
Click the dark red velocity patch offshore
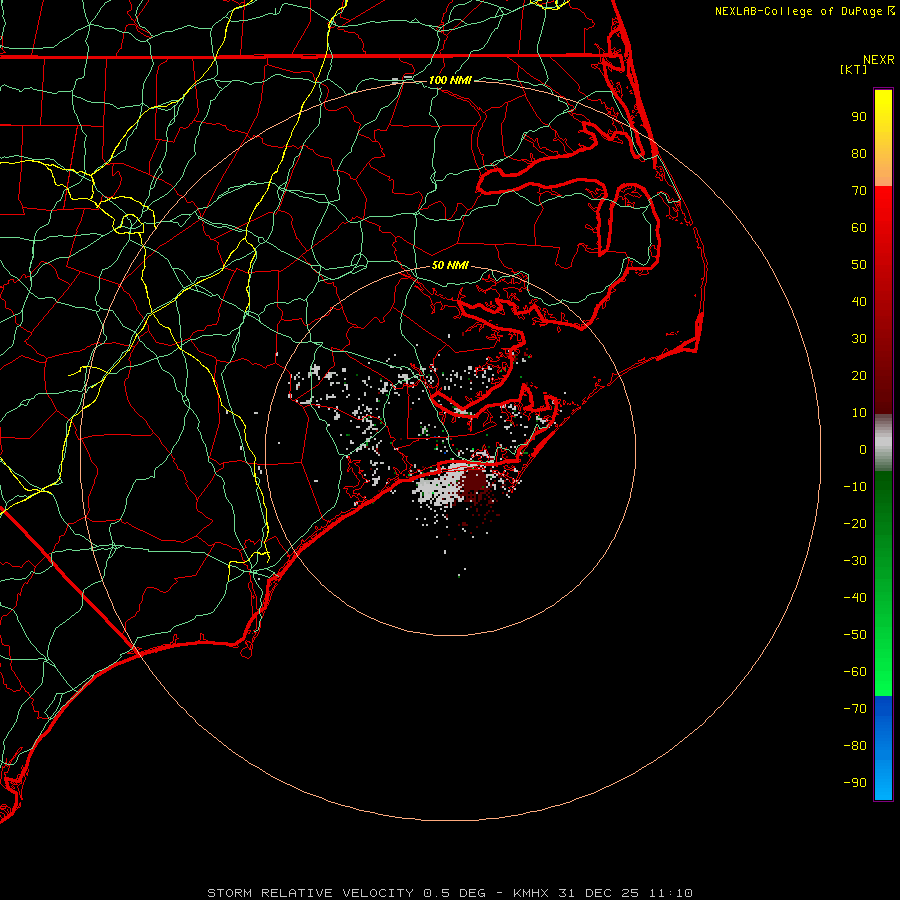(x=476, y=481)
